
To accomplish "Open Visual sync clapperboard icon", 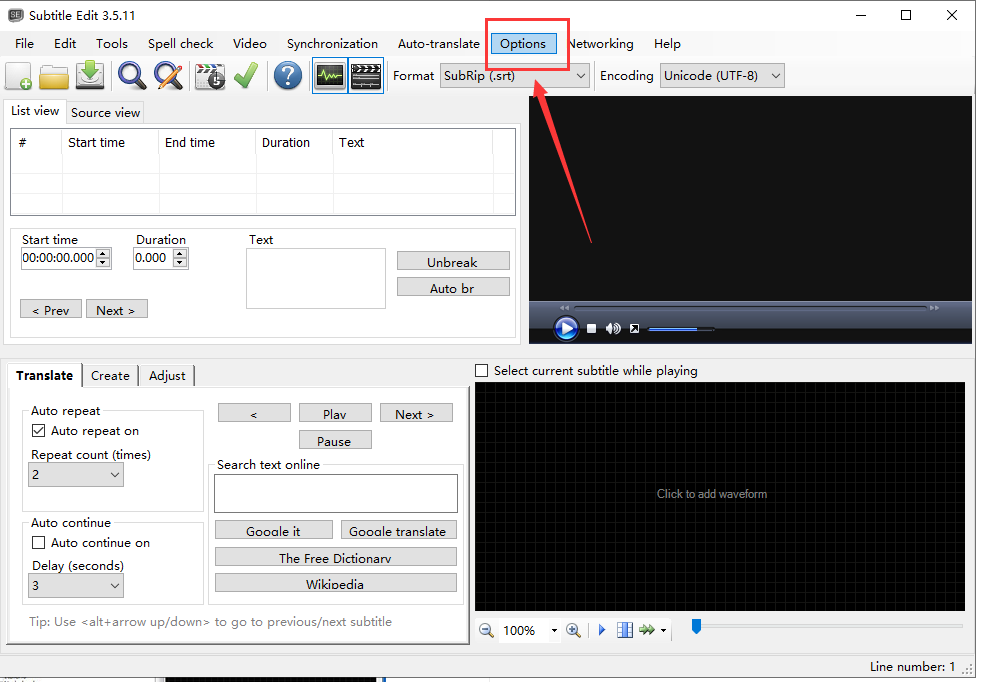I will tap(209, 76).
